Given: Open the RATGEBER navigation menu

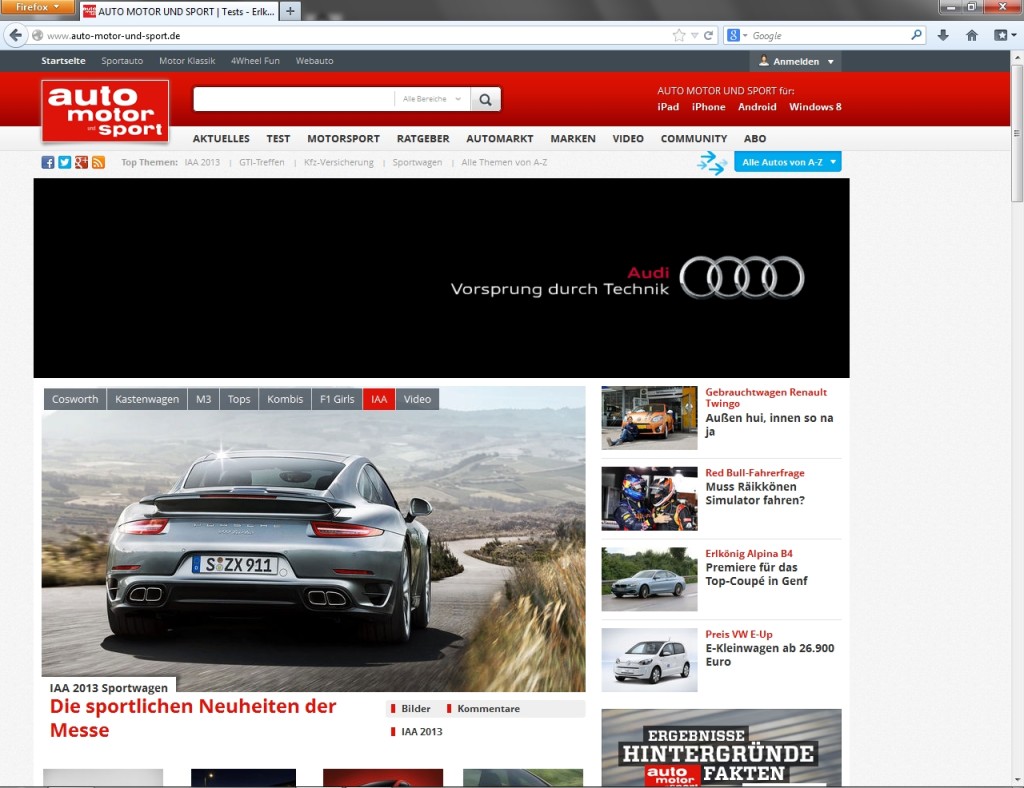Looking at the screenshot, I should (x=423, y=138).
